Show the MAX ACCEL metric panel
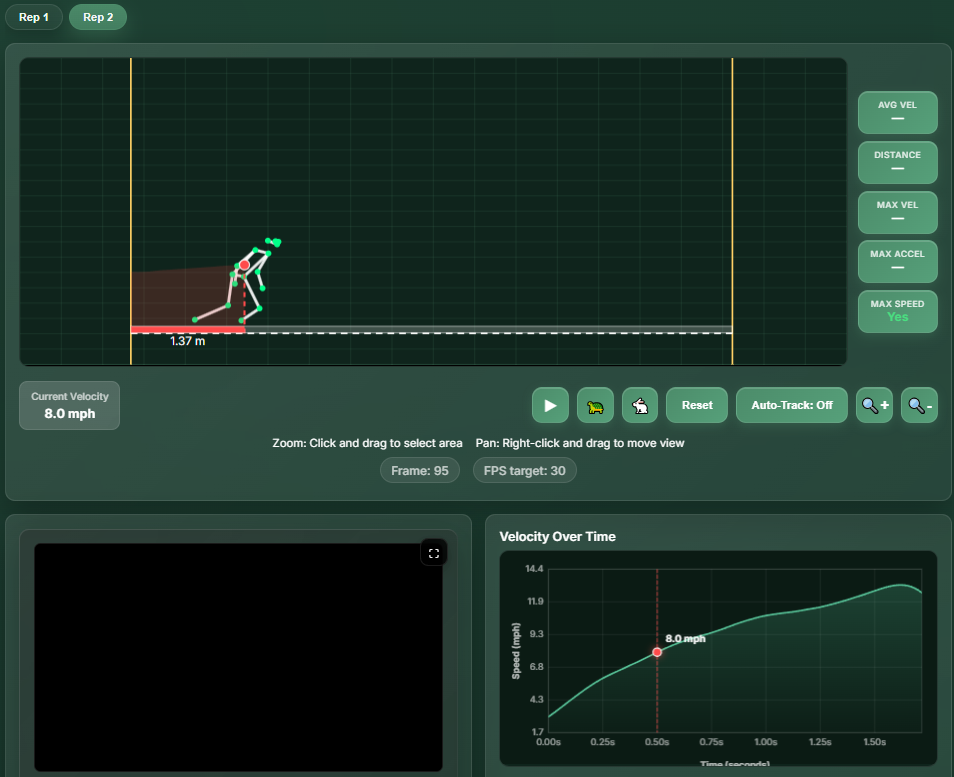Screen dimensions: 954x777 tap(896, 261)
